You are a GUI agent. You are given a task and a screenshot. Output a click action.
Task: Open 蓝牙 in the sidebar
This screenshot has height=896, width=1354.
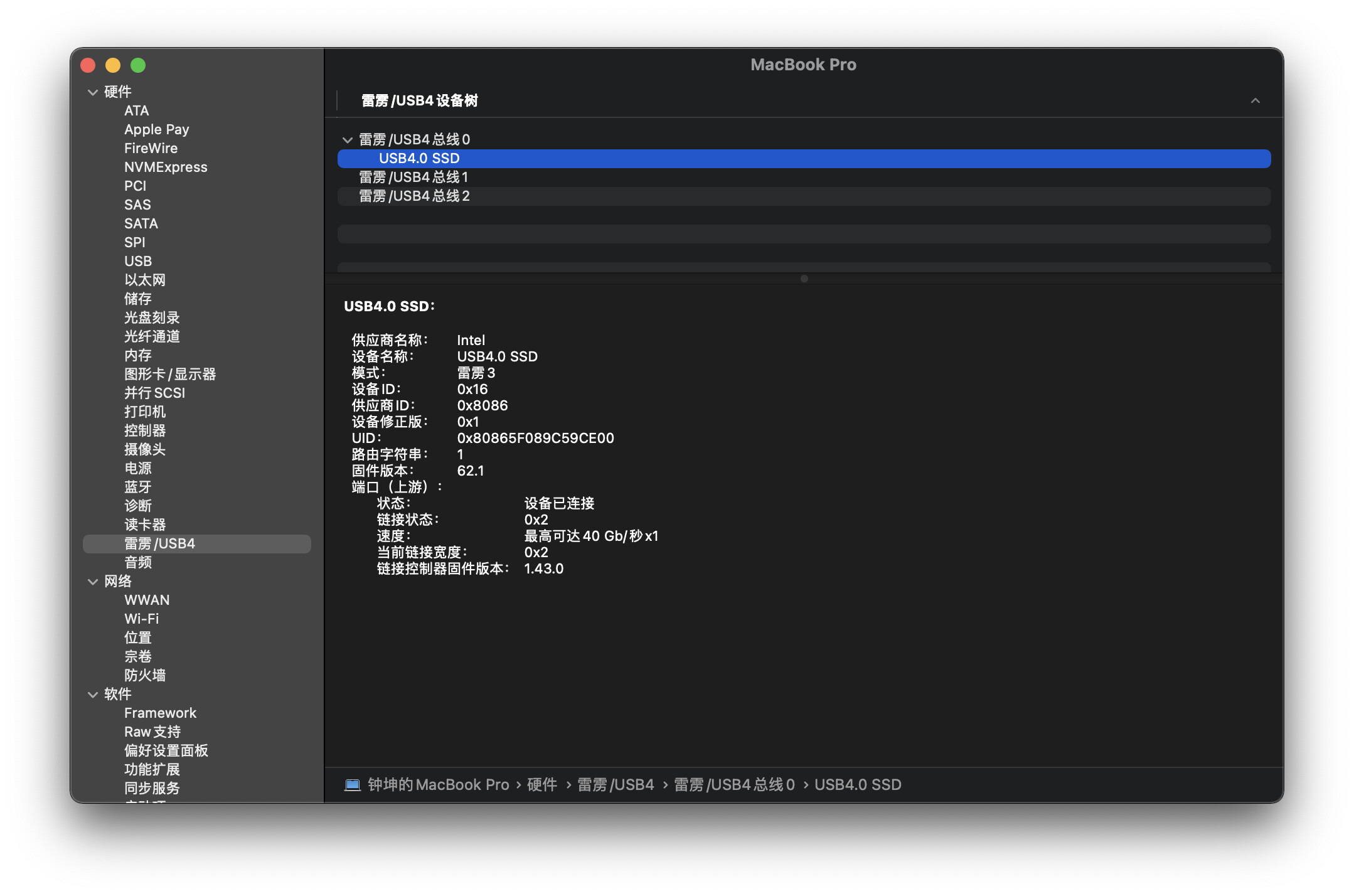coord(138,488)
